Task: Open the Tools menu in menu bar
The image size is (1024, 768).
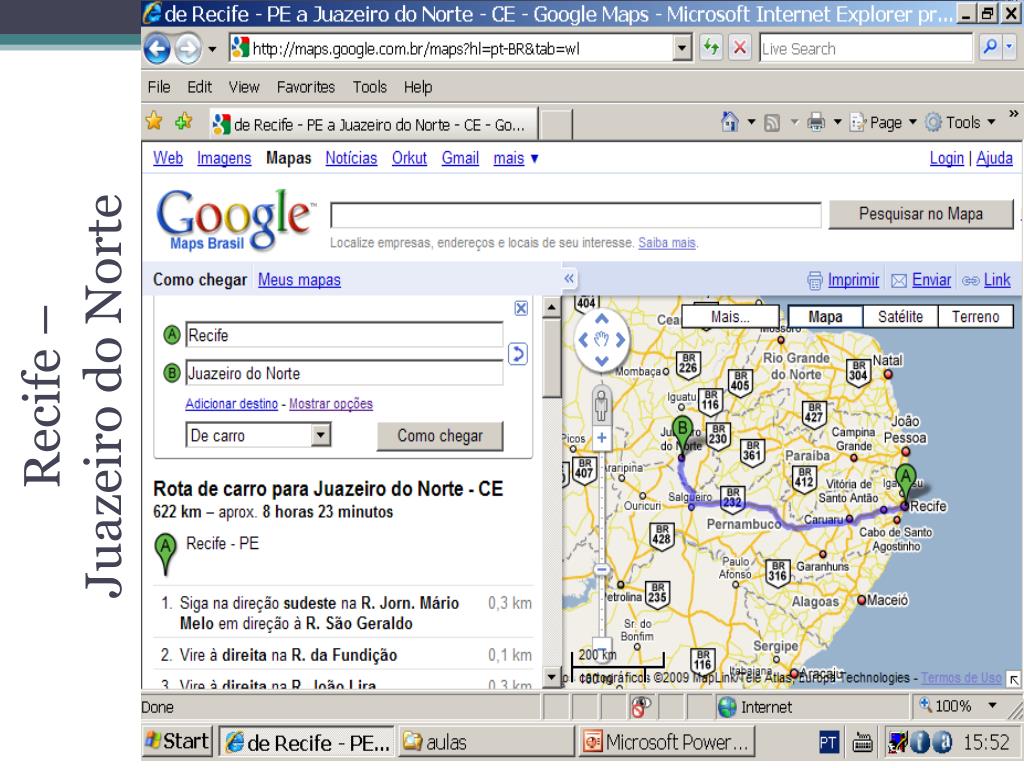Action: [x=370, y=87]
